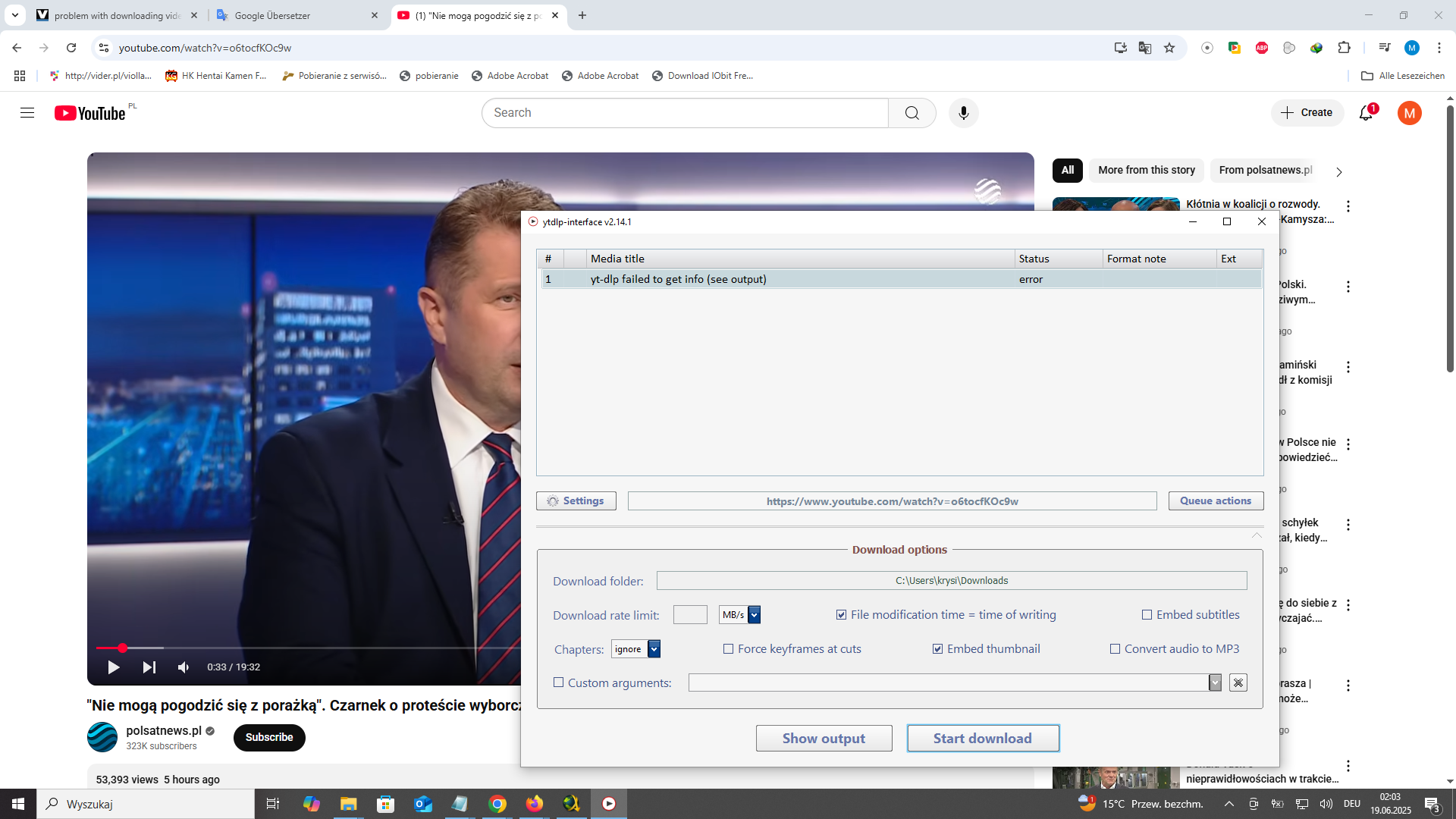1456x819 pixels.
Task: Tick the Convert audio to MP3 checkbox
Action: [x=1115, y=649]
